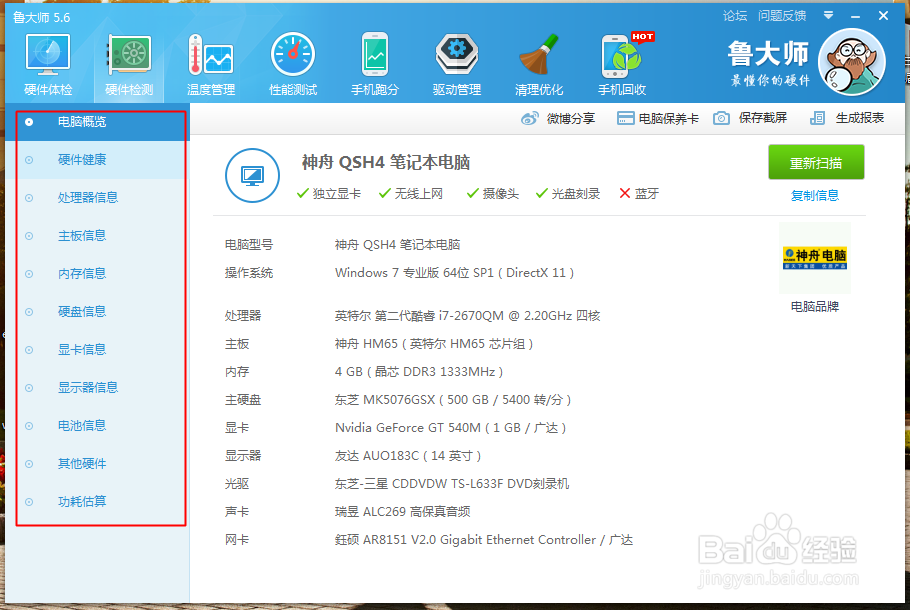Screen dimensions: 910x610
Task: Click the 神舟 HM65 motherboard value
Action: 434,344
